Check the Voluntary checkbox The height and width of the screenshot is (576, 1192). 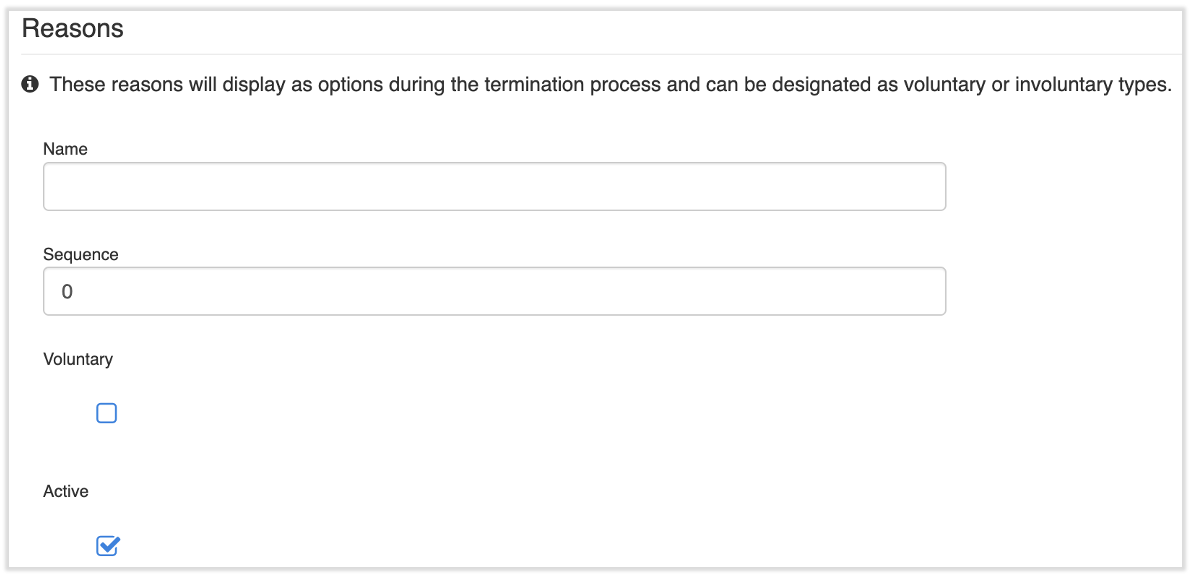[x=107, y=413]
